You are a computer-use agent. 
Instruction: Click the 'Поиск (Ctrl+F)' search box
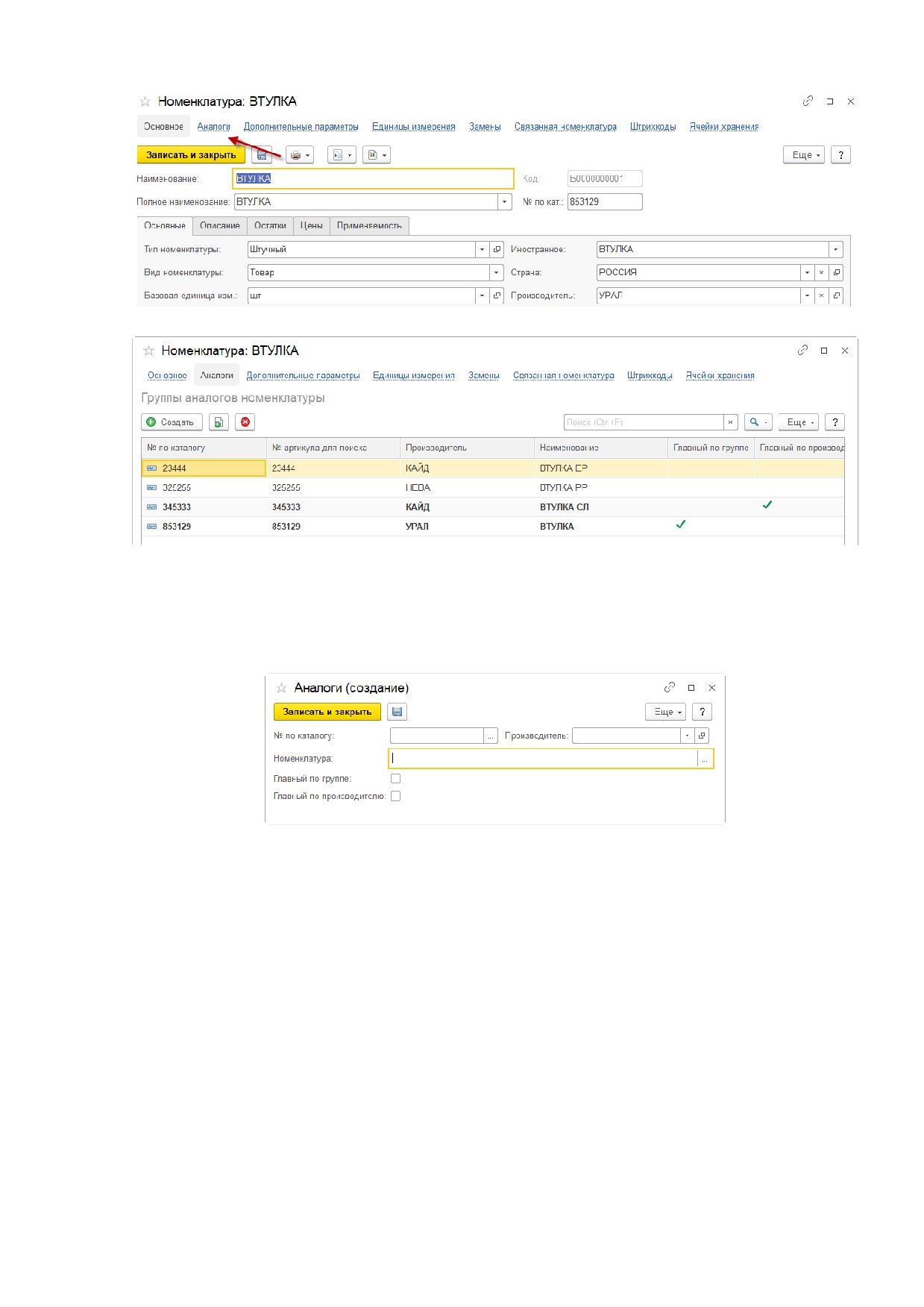(644, 422)
